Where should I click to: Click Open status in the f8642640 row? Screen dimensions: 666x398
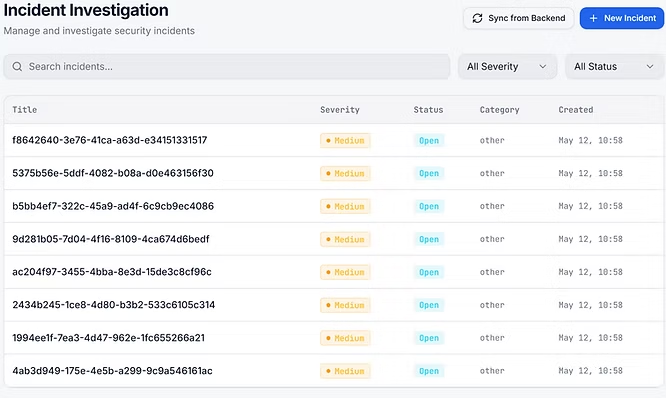pos(429,141)
